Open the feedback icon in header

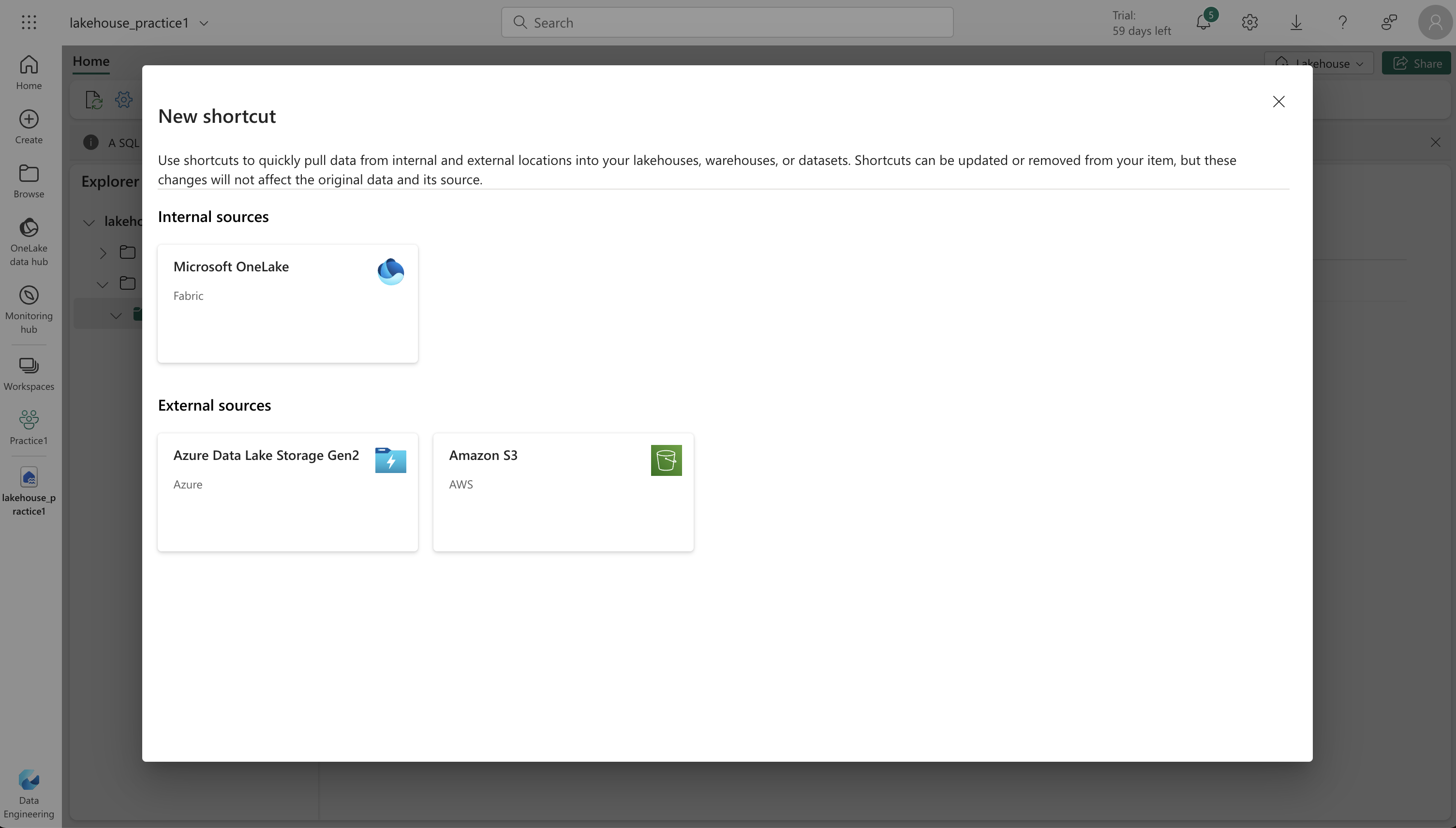pos(1389,22)
